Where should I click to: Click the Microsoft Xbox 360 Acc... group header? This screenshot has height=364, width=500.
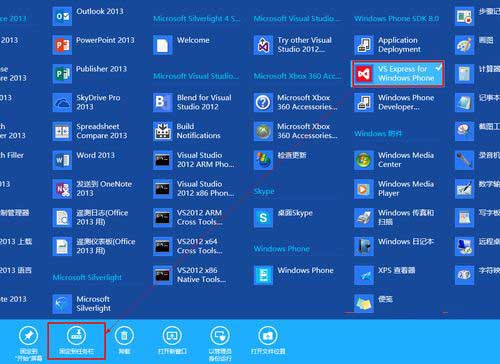pyautogui.click(x=298, y=76)
